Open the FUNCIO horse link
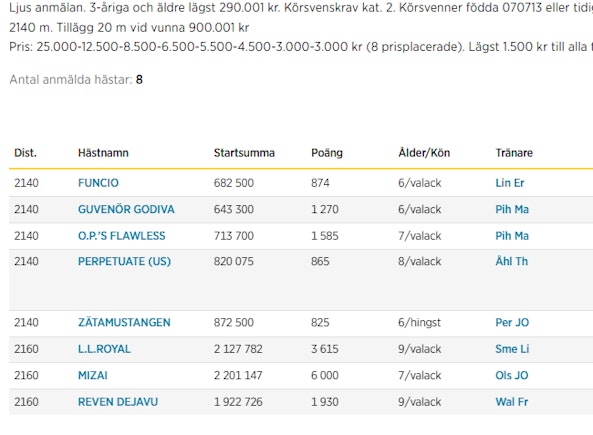 click(x=98, y=183)
